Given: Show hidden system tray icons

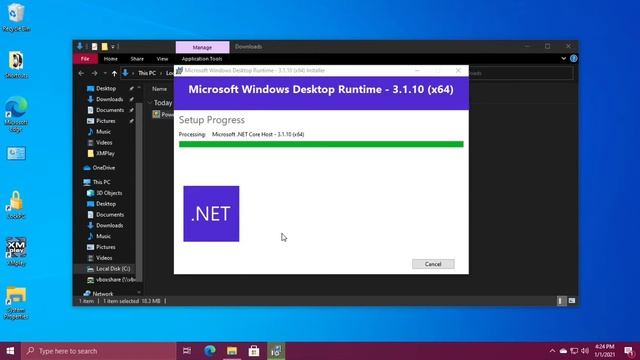Looking at the screenshot, I should [x=552, y=351].
